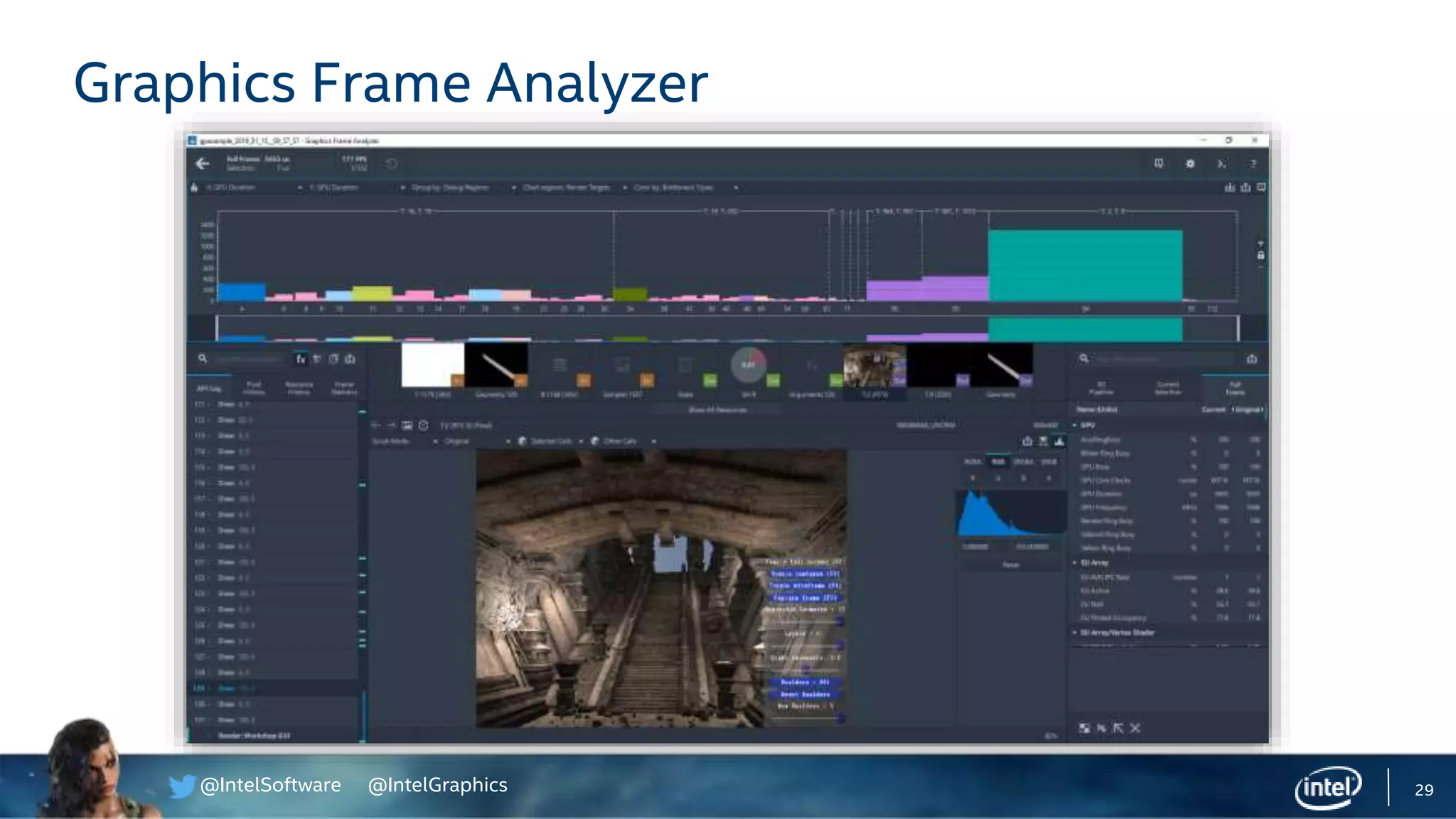The image size is (1456, 819).
Task: Go back with the left arrow button
Action: 203,164
